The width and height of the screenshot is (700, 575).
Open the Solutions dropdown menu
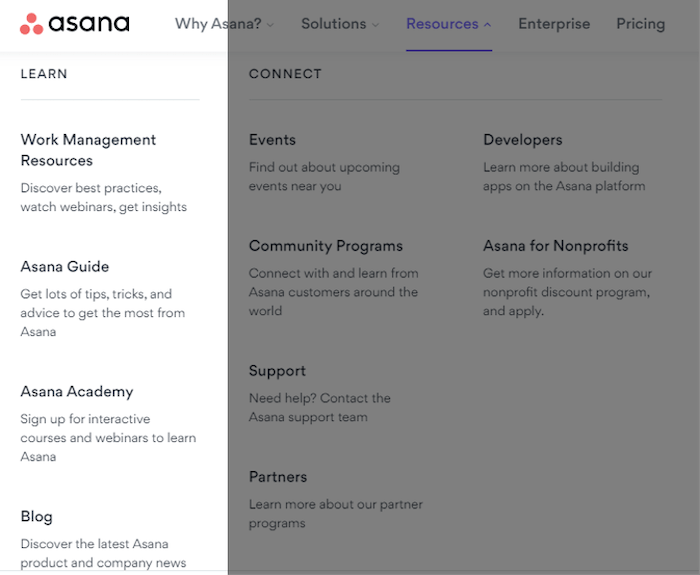click(x=340, y=24)
